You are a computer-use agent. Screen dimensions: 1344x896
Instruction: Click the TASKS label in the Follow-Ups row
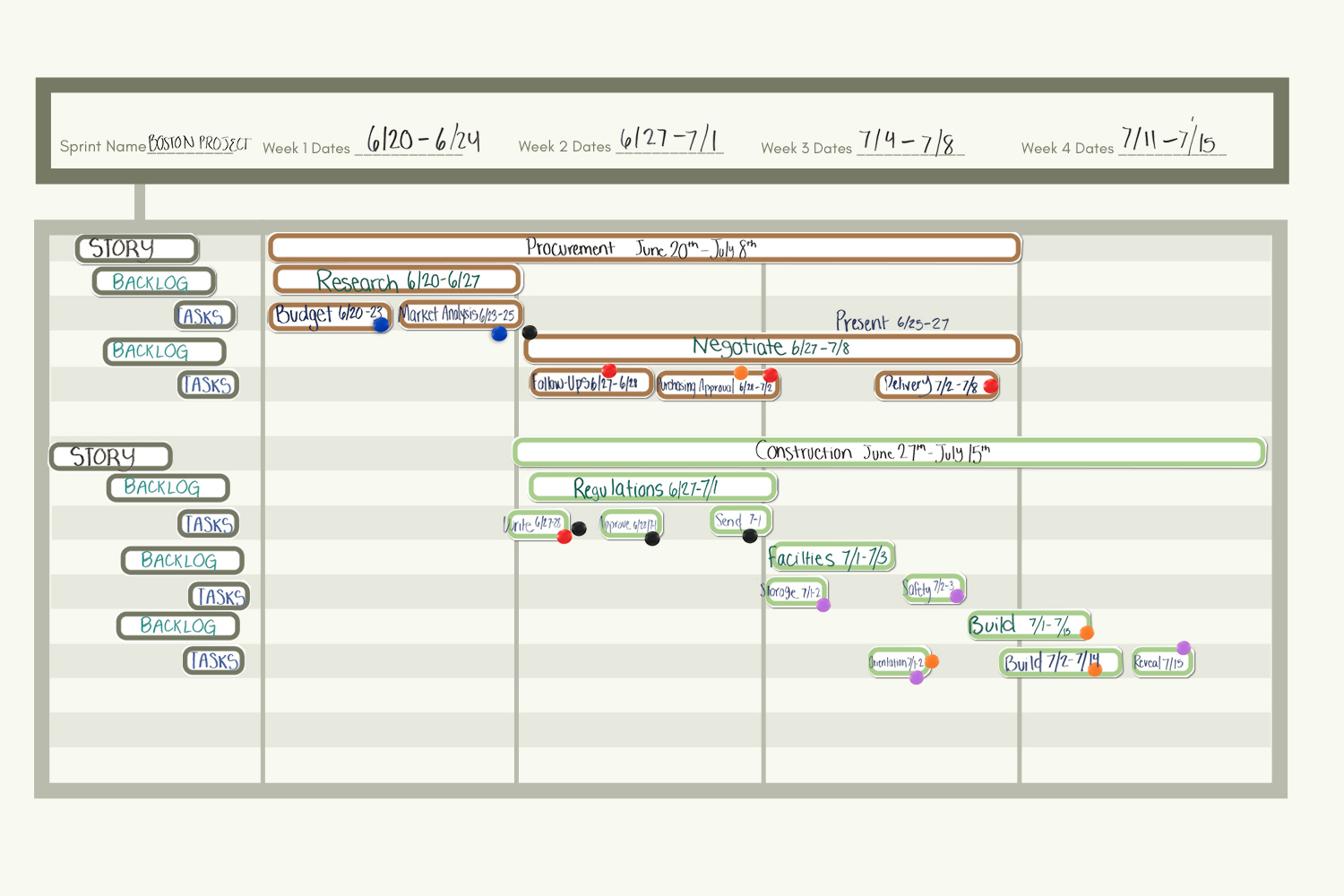tap(209, 384)
